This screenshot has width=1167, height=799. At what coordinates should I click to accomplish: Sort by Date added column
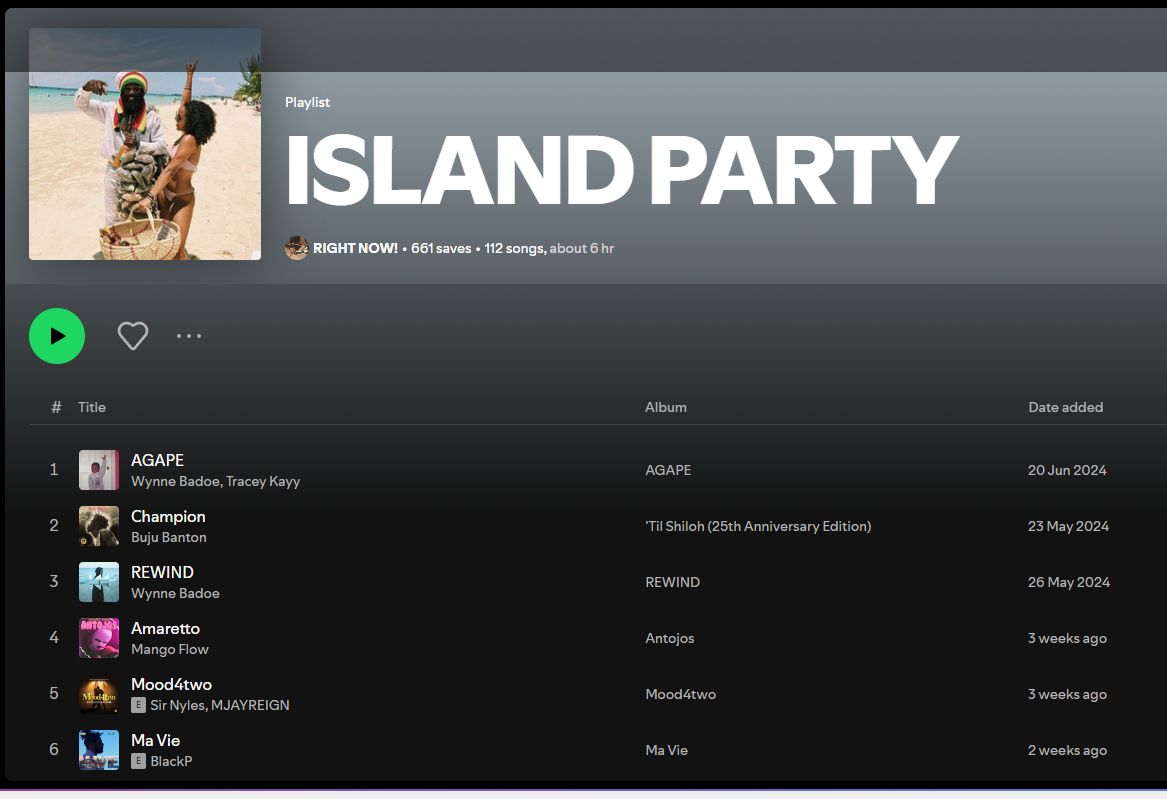coord(1065,407)
